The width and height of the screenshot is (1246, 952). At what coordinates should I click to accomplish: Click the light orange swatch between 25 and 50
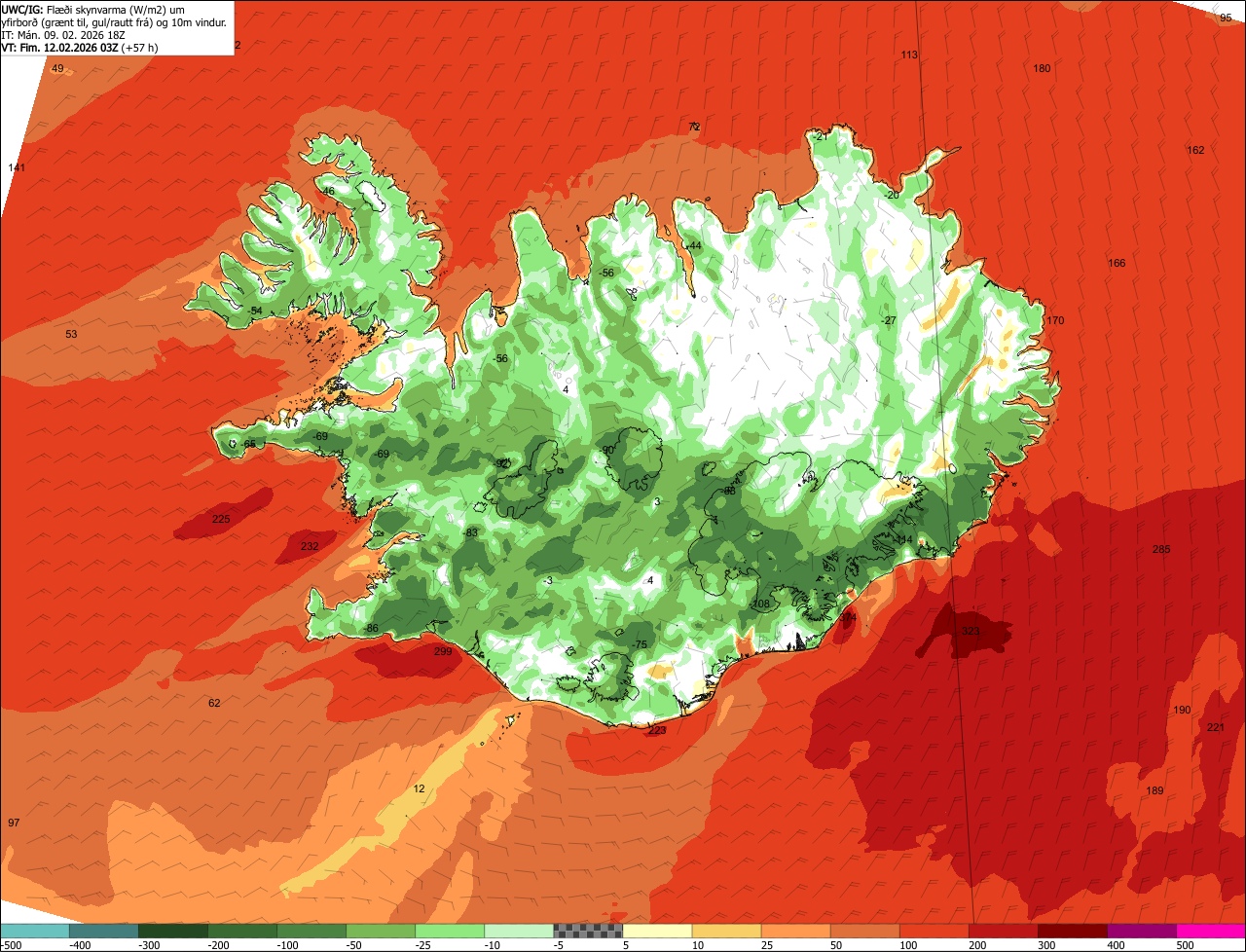795,931
